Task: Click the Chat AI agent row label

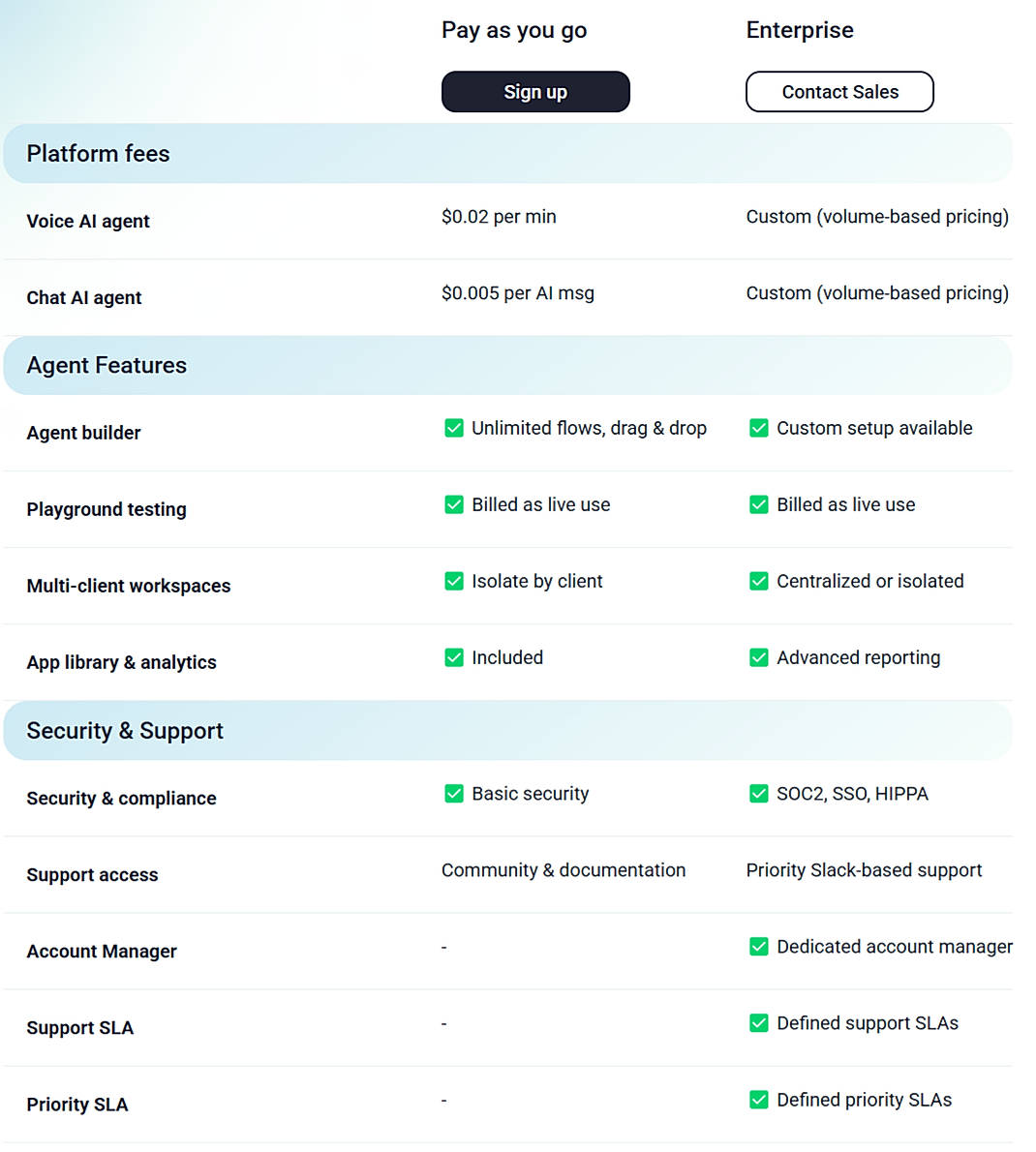Action: (x=84, y=297)
